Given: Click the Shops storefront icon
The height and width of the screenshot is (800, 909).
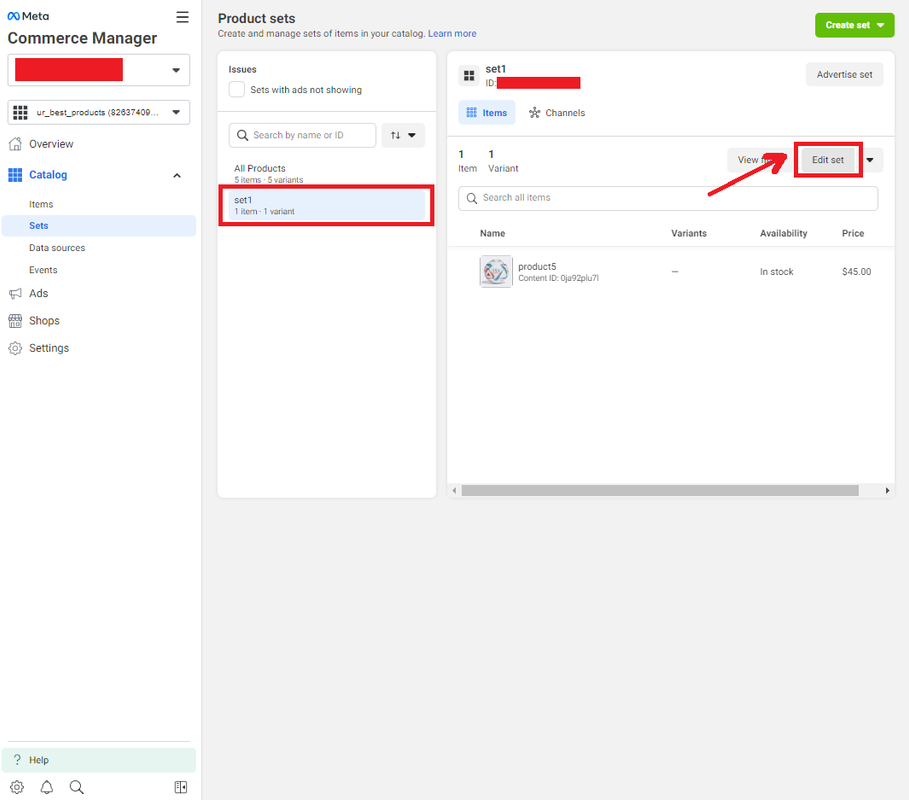Looking at the screenshot, I should coord(15,321).
